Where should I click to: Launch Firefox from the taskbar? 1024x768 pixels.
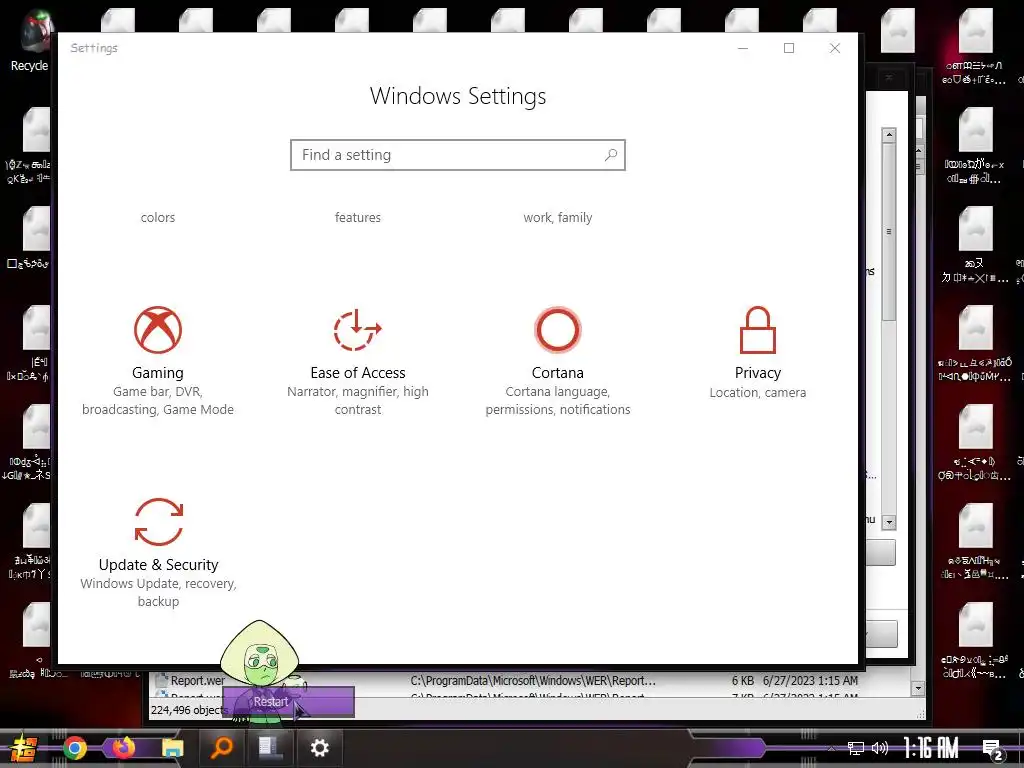coord(123,748)
